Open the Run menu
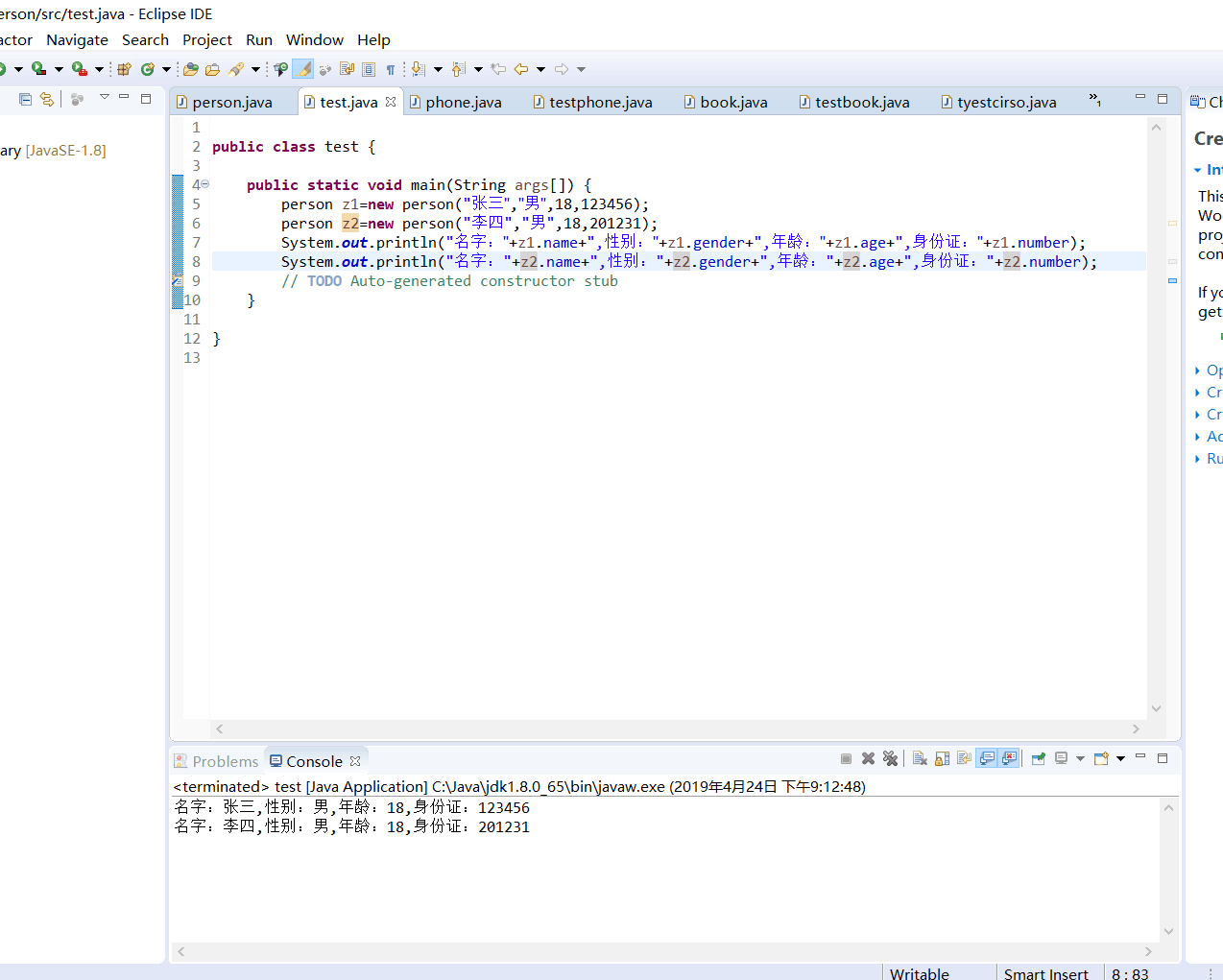The image size is (1223, 980). (258, 39)
